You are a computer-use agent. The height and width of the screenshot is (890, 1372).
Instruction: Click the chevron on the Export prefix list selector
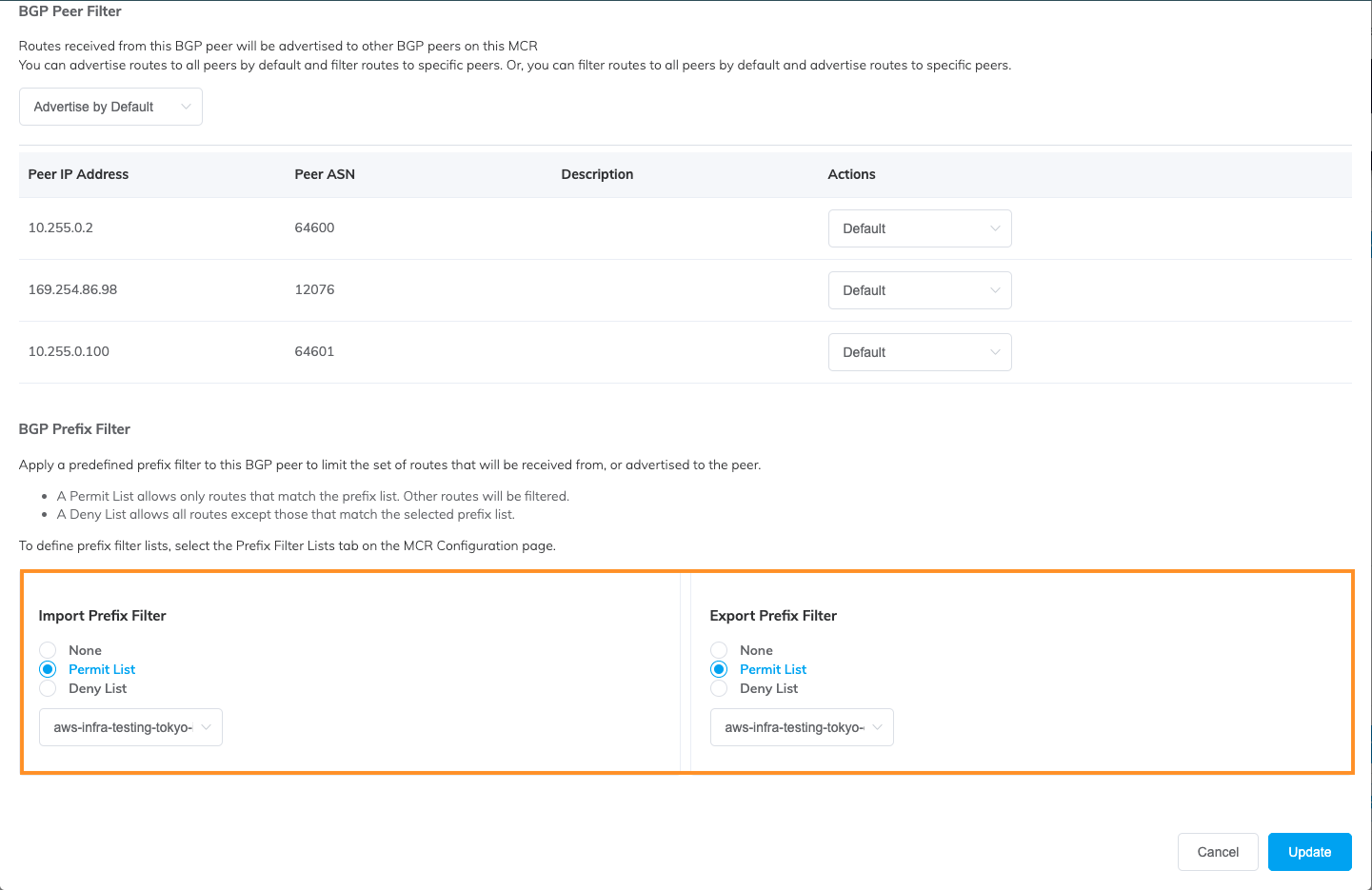pos(879,726)
